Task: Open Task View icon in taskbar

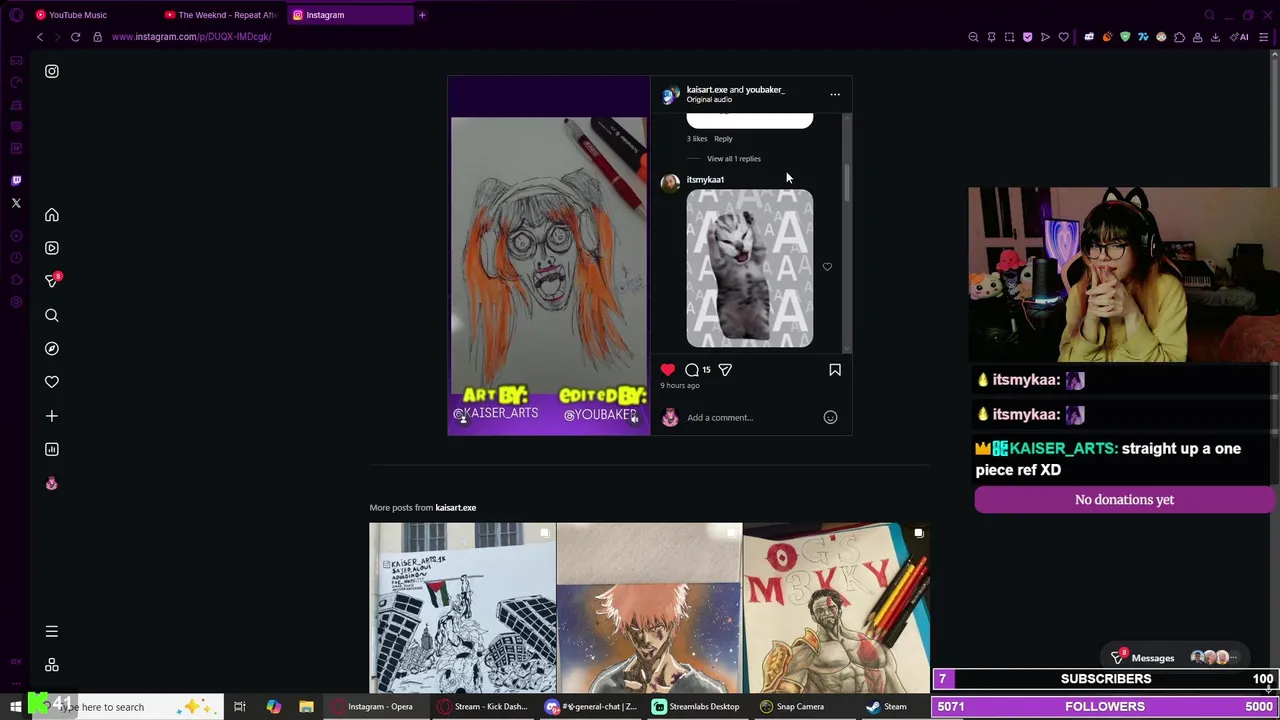Action: 240,707
